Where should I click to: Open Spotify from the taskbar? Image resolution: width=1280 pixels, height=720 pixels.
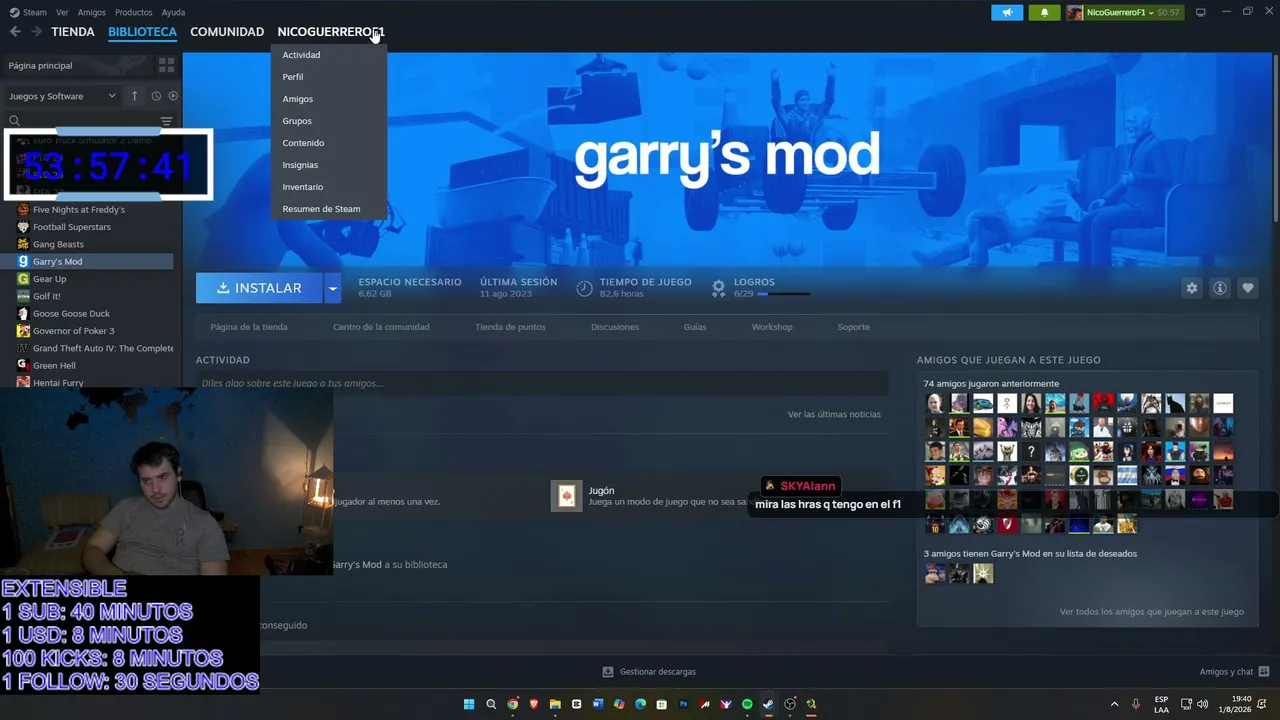[x=747, y=704]
